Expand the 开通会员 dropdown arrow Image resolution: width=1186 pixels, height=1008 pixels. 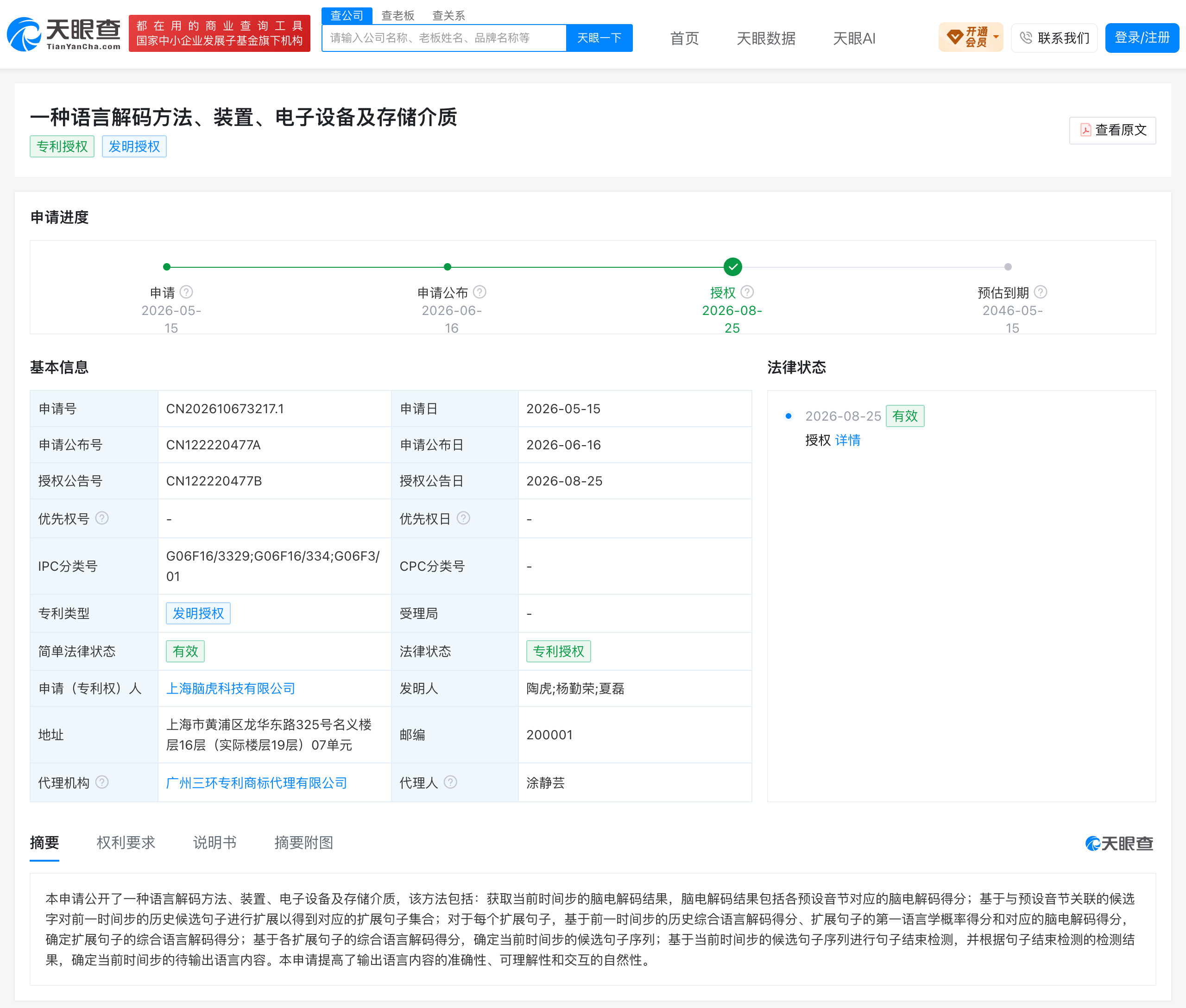click(x=996, y=37)
